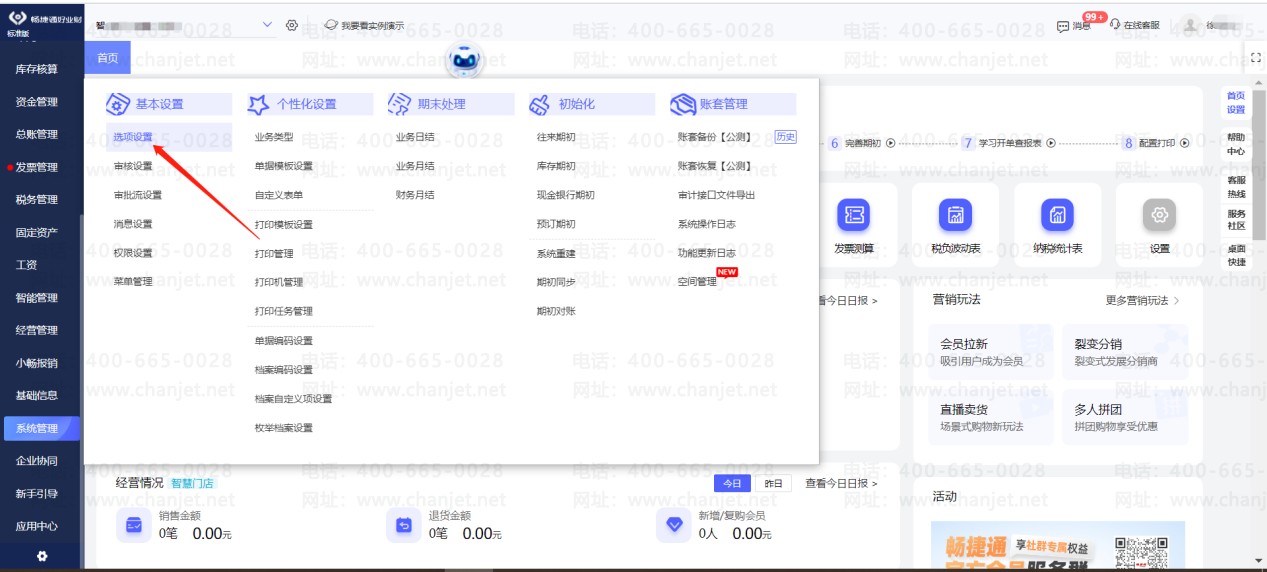Click the cloud icon of 我要看实例演示
Image resolution: width=1267 pixels, height=572 pixels.
[331, 25]
